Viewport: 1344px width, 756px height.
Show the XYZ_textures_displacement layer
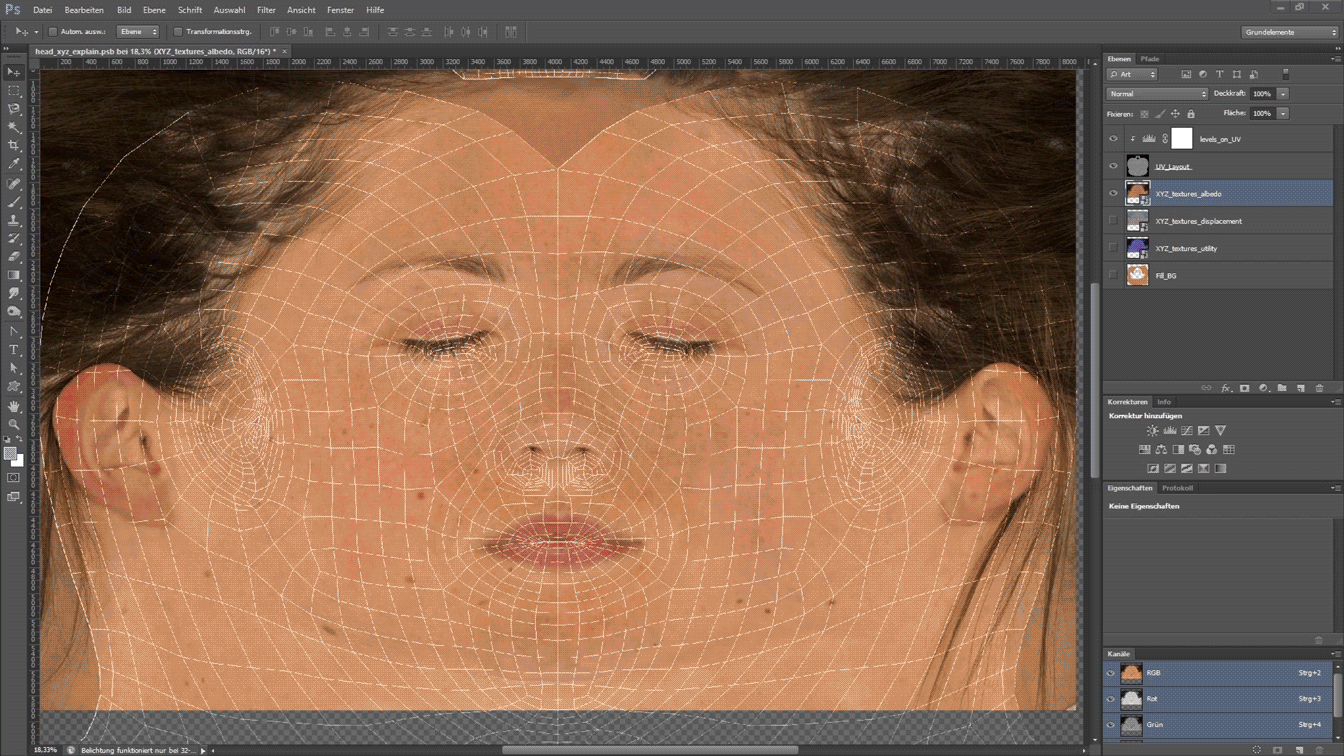coord(1113,221)
